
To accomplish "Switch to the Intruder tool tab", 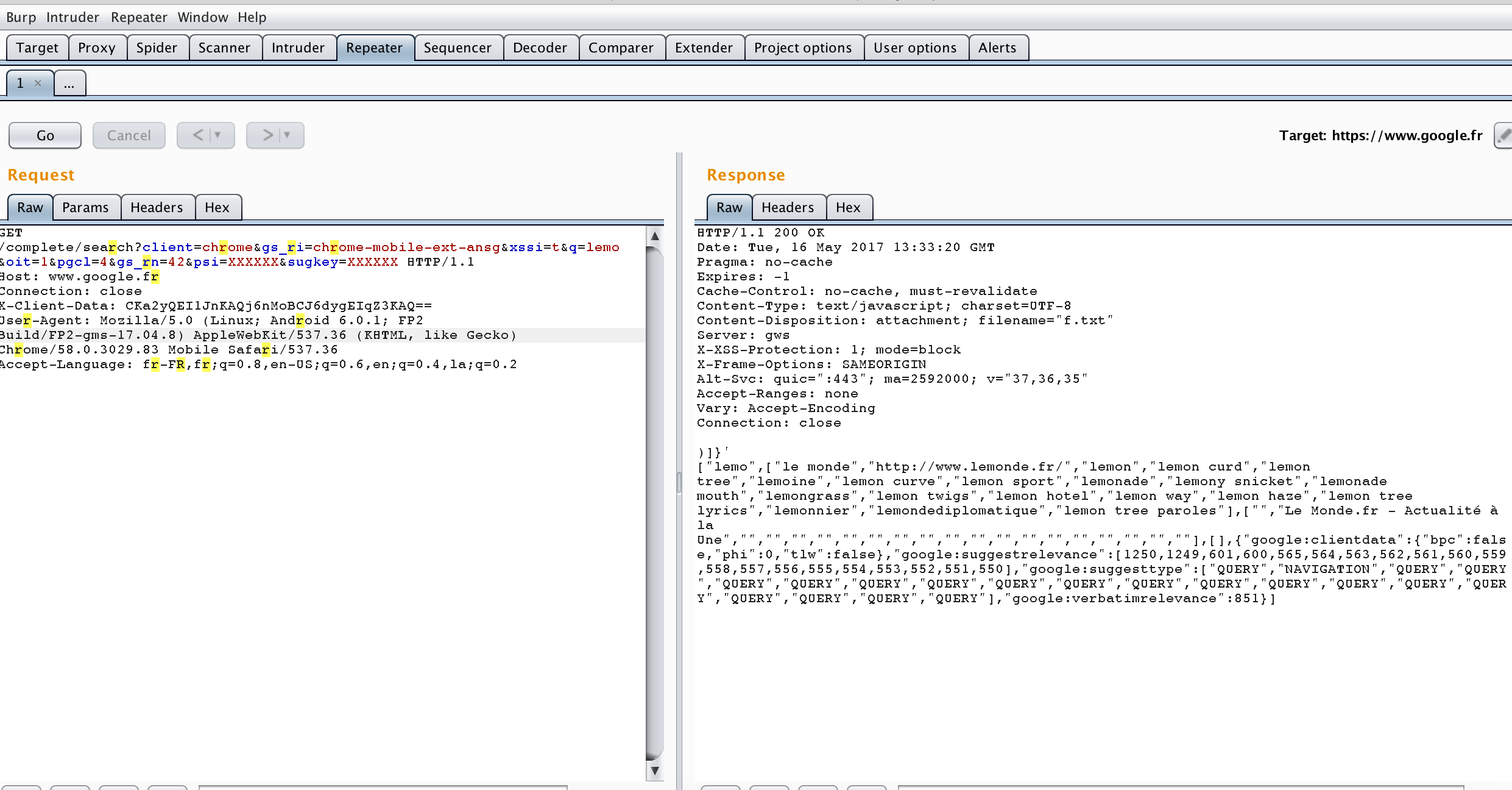I will click(x=298, y=48).
